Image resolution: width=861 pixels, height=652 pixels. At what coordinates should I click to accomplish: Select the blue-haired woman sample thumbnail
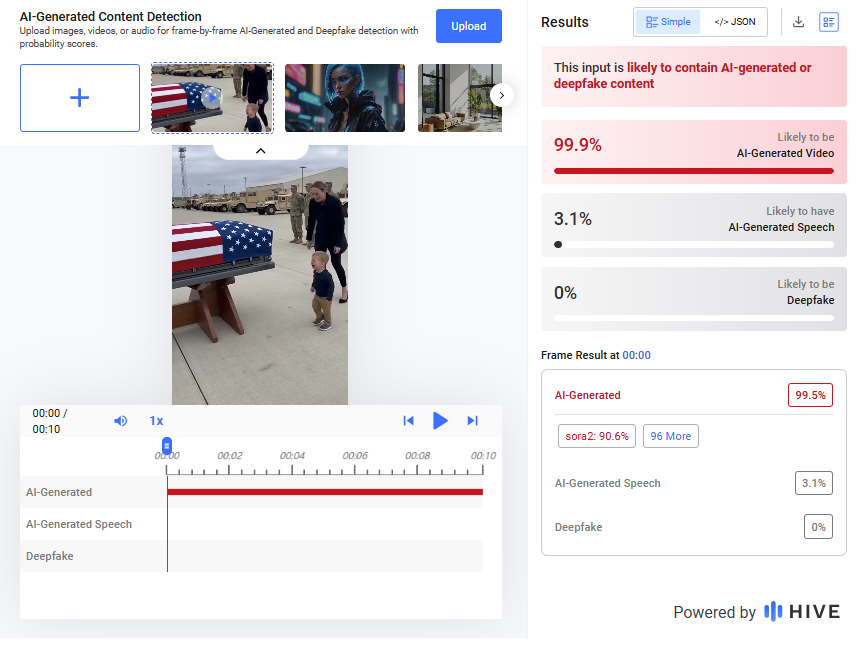tap(344, 98)
